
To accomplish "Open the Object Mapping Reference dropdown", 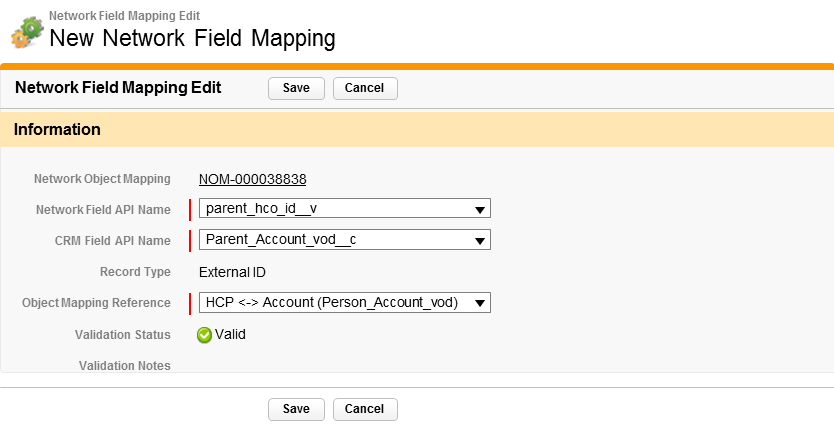I will click(x=344, y=303).
